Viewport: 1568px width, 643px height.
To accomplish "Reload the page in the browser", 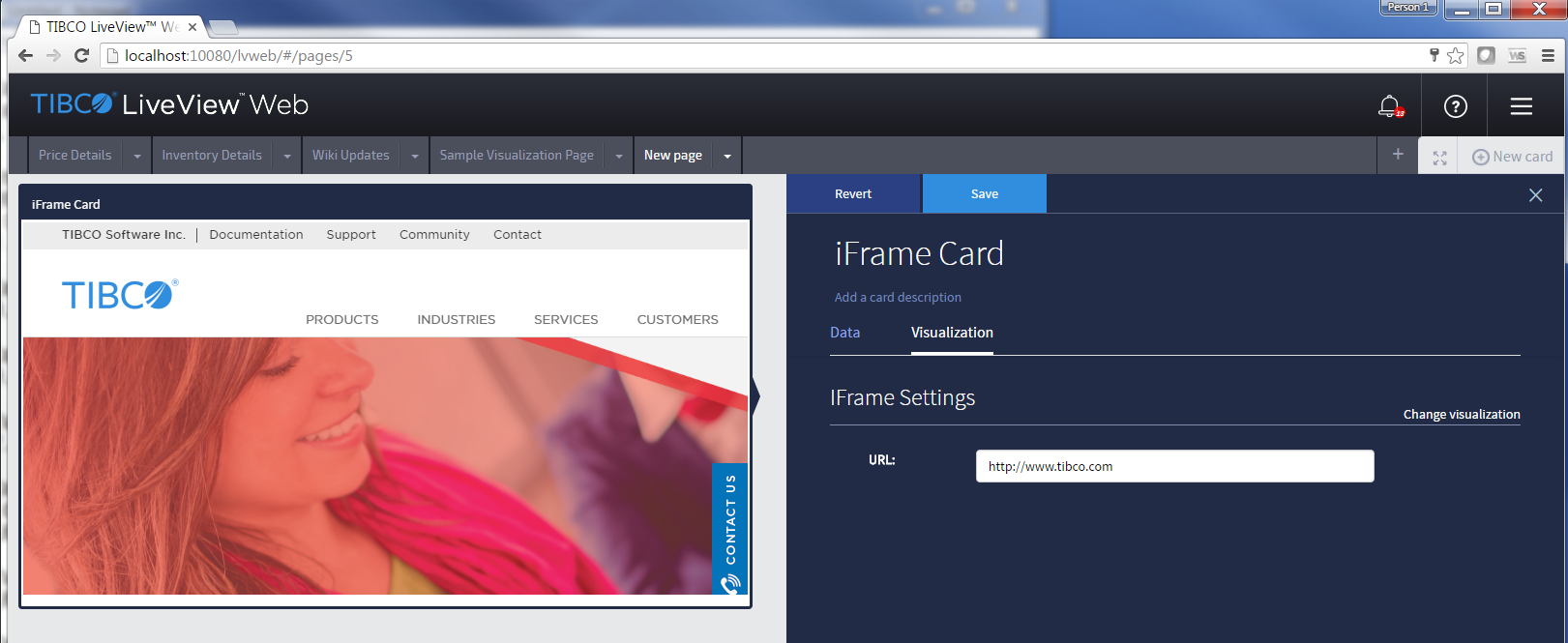I will (81, 56).
